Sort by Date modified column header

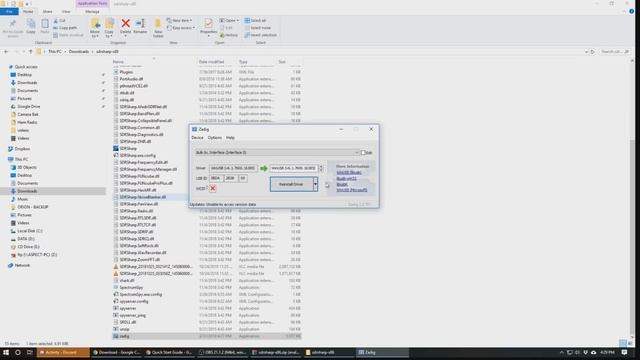coord(211,62)
